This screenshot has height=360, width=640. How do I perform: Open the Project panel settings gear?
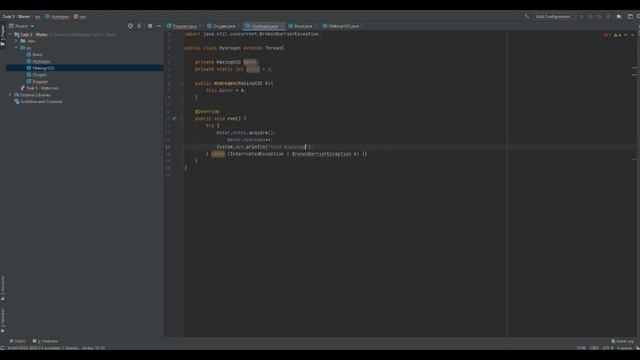(x=150, y=26)
